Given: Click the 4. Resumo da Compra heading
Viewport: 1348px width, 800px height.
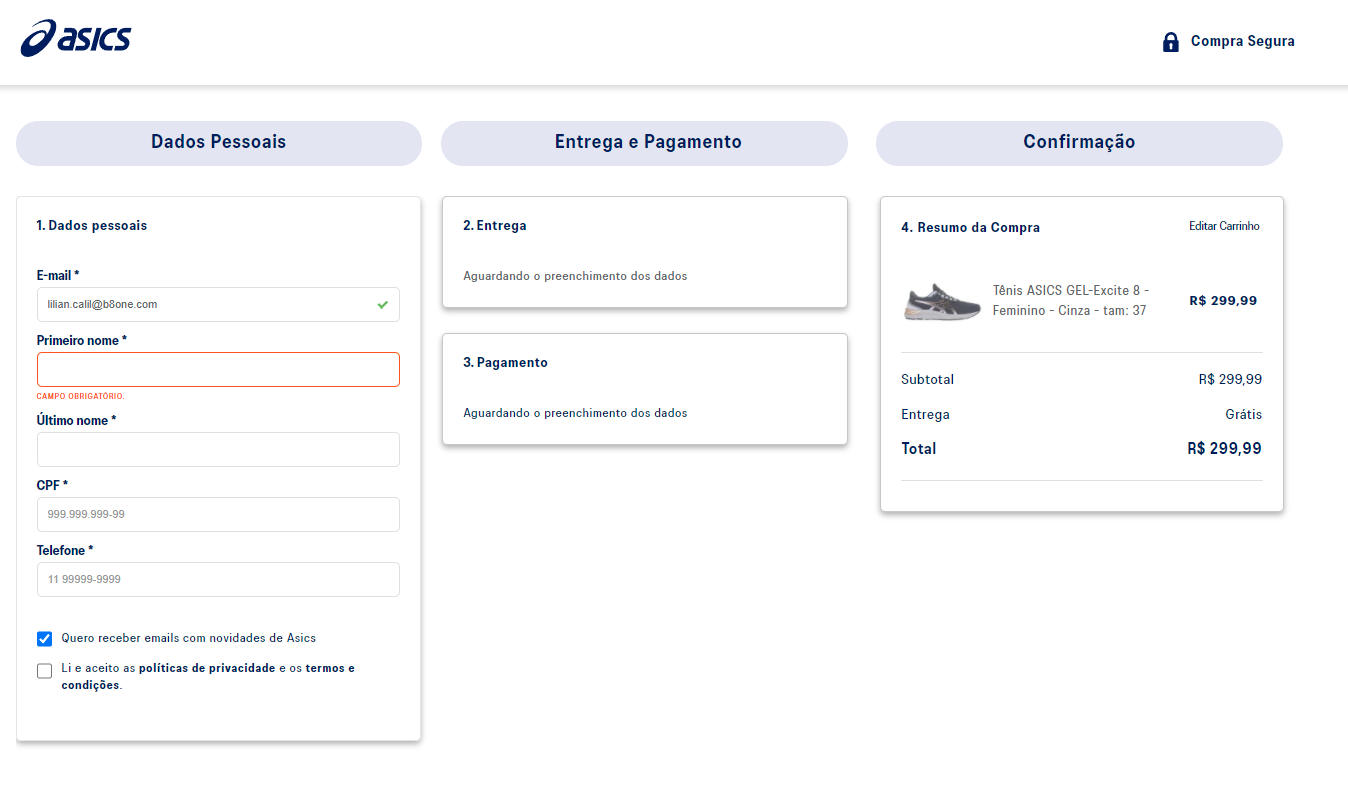Looking at the screenshot, I should pyautogui.click(x=971, y=228).
